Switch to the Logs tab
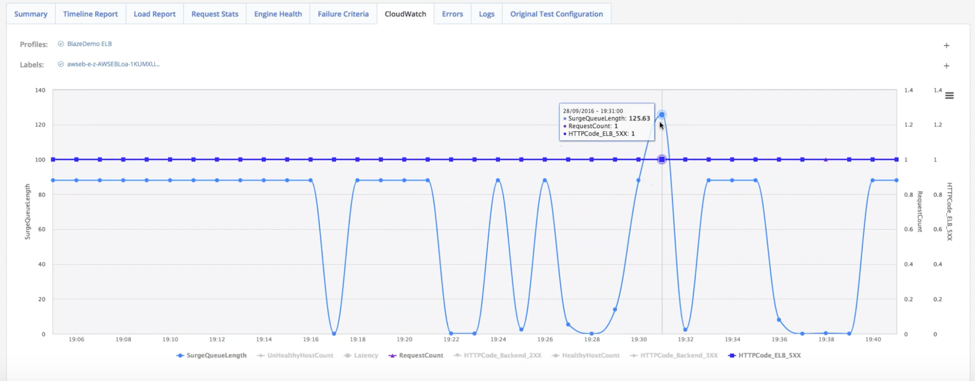Image resolution: width=975 pixels, height=381 pixels. pyautogui.click(x=487, y=14)
